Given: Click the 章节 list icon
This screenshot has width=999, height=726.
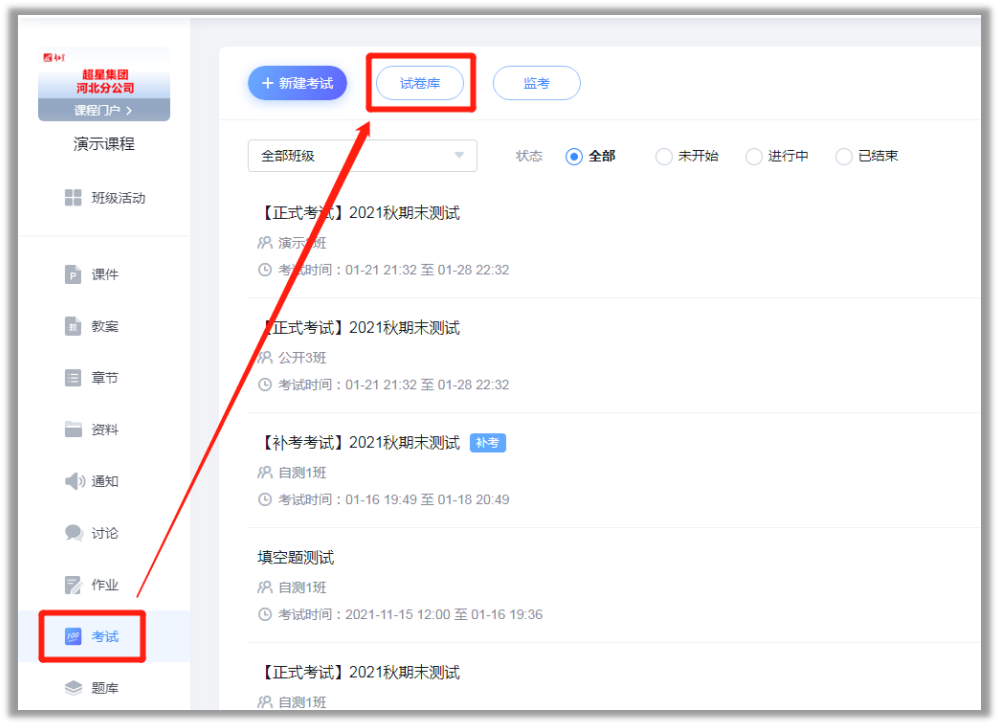Looking at the screenshot, I should [x=73, y=378].
